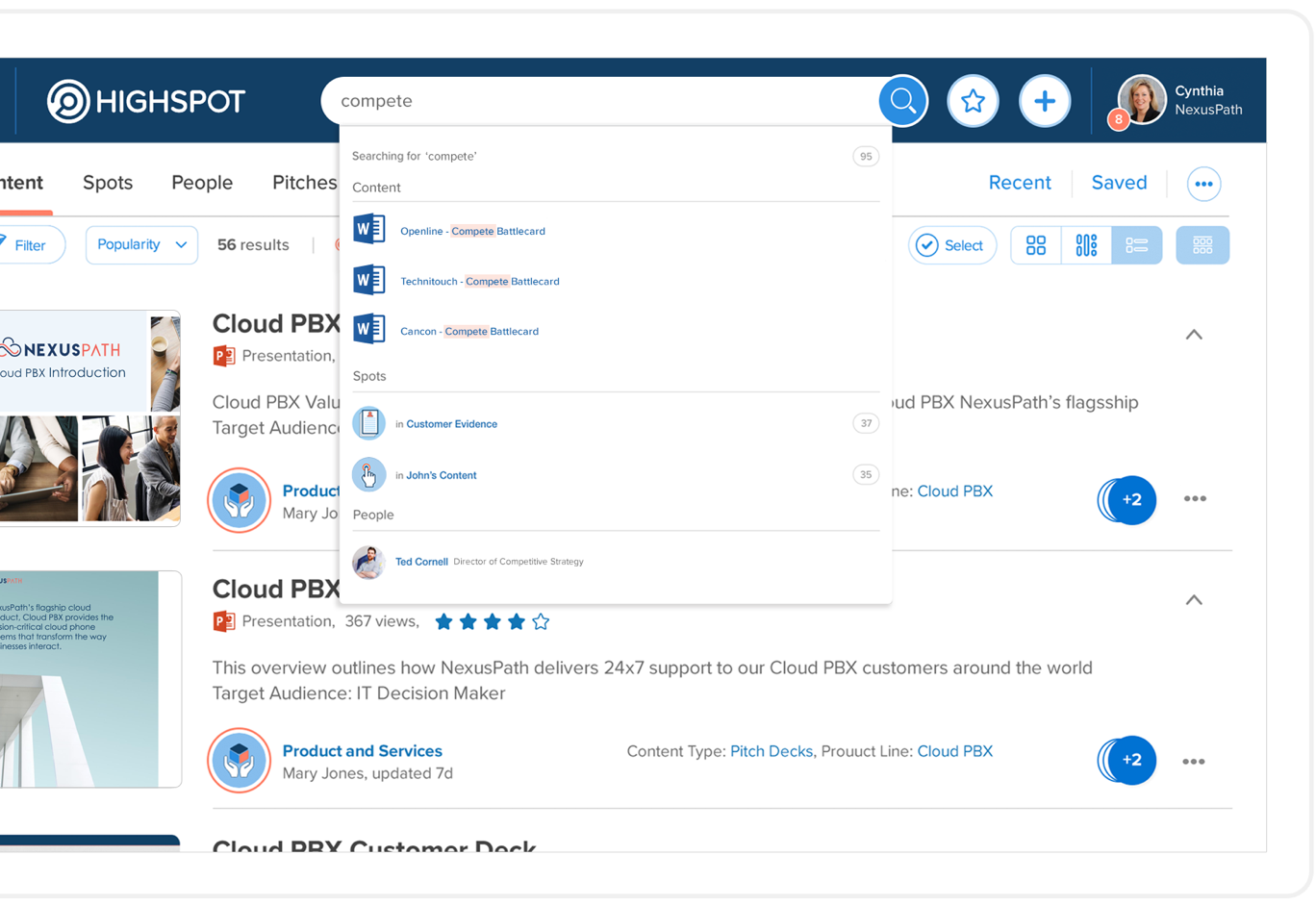Viewport: 1316px width, 906px height.
Task: Click the 37 count for Customer Evidence
Action: point(866,423)
